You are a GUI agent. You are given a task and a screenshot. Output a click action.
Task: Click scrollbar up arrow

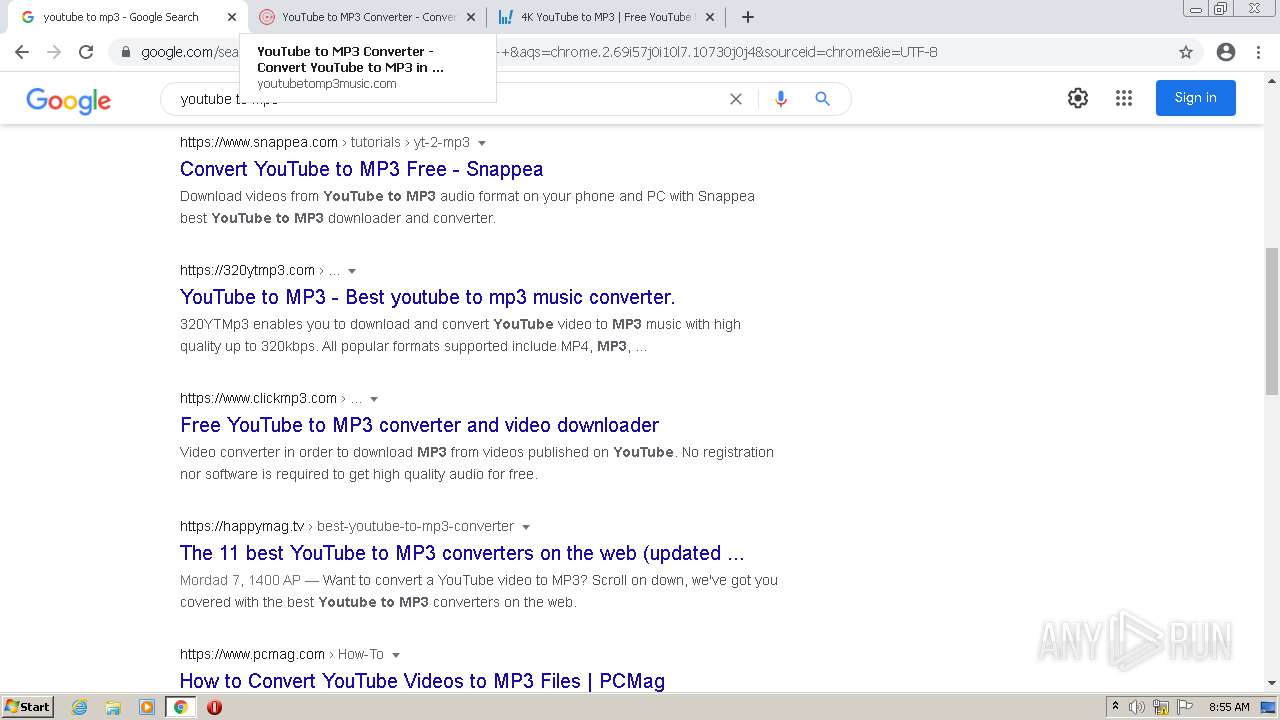tap(1272, 79)
